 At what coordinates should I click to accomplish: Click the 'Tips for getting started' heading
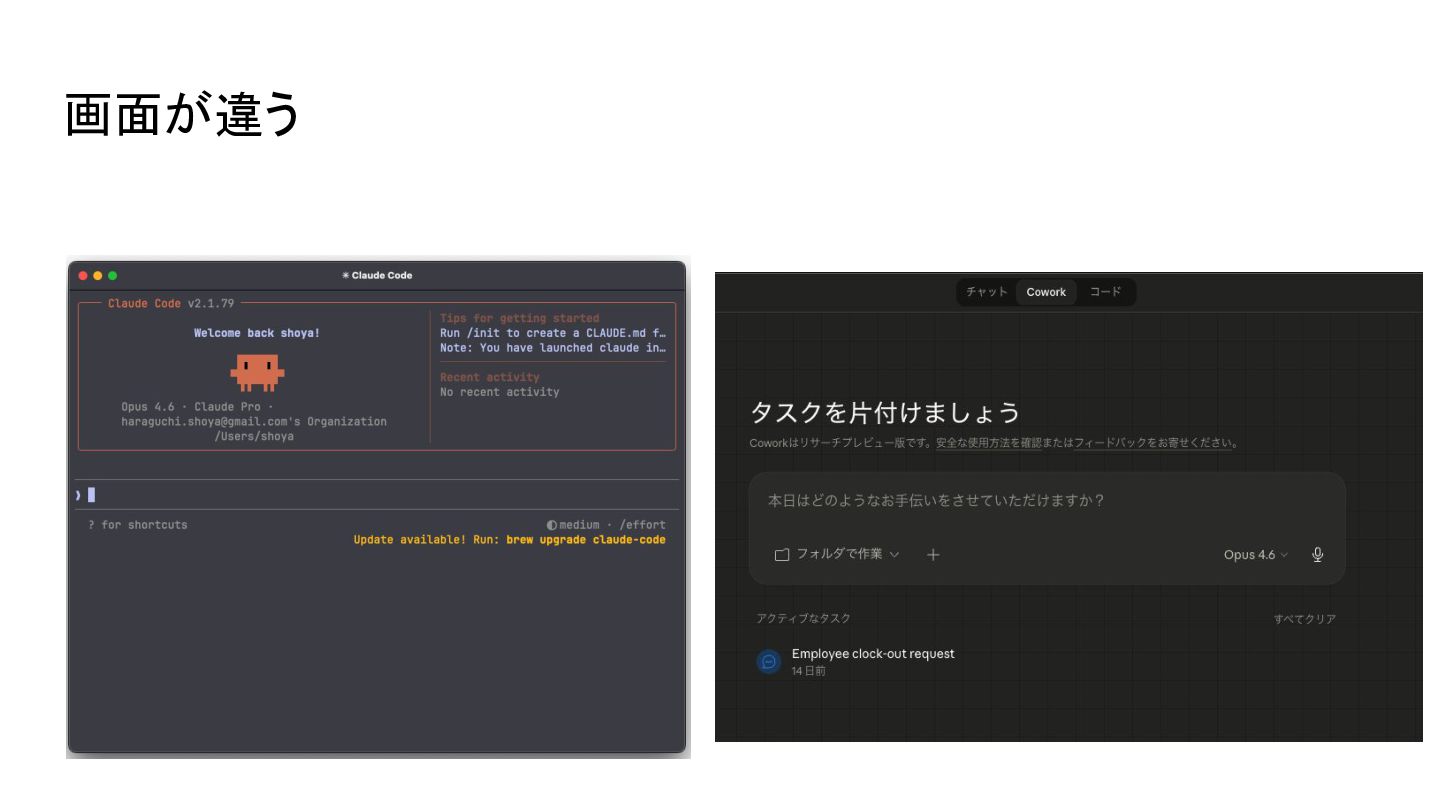(519, 318)
